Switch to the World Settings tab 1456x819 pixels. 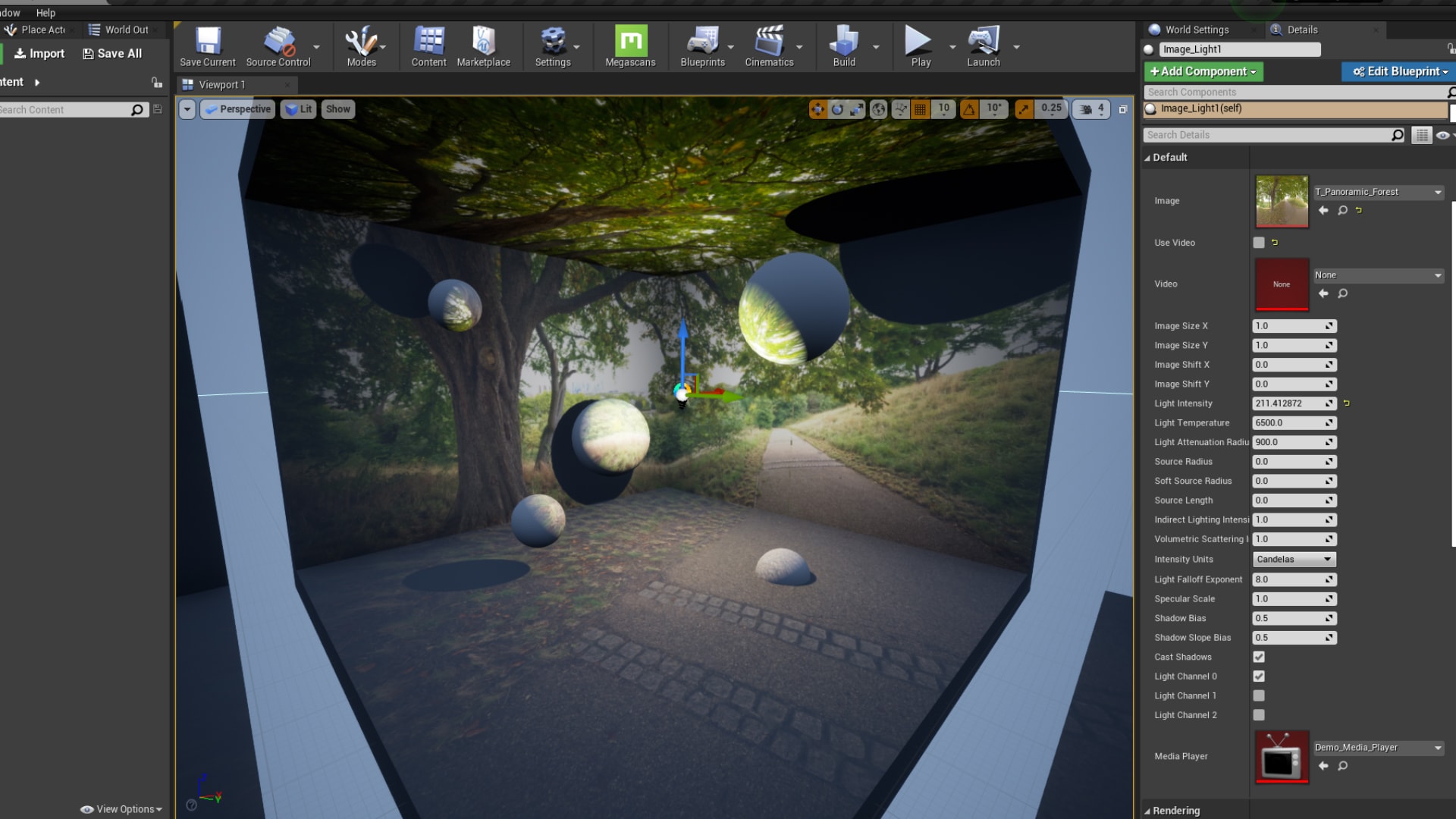(x=1196, y=30)
